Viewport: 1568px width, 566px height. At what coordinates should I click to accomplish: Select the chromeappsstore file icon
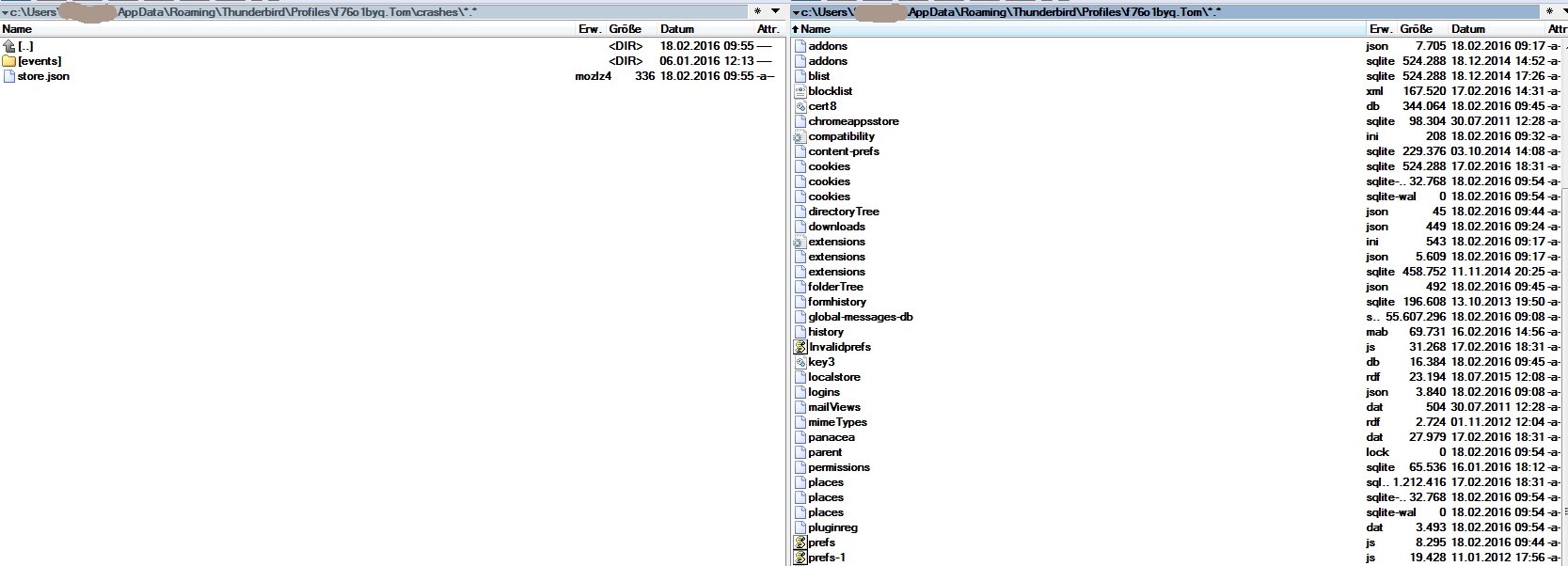tap(800, 121)
